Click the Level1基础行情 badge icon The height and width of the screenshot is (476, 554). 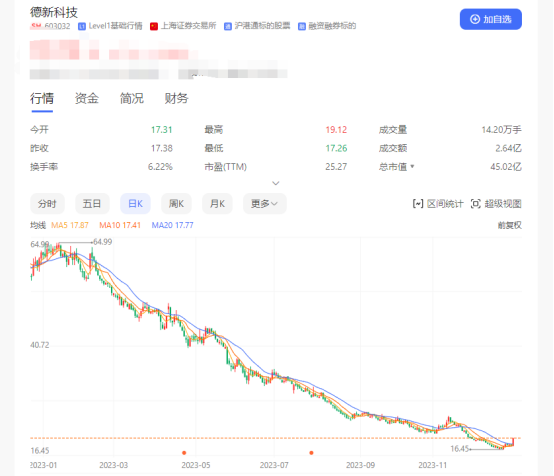pos(82,27)
